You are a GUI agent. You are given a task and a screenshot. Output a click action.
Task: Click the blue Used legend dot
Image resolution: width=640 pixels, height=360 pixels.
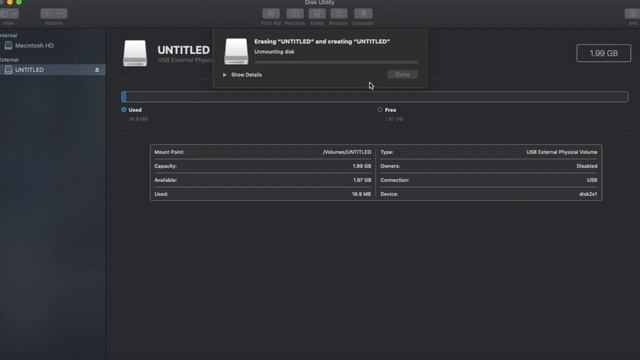[124, 109]
